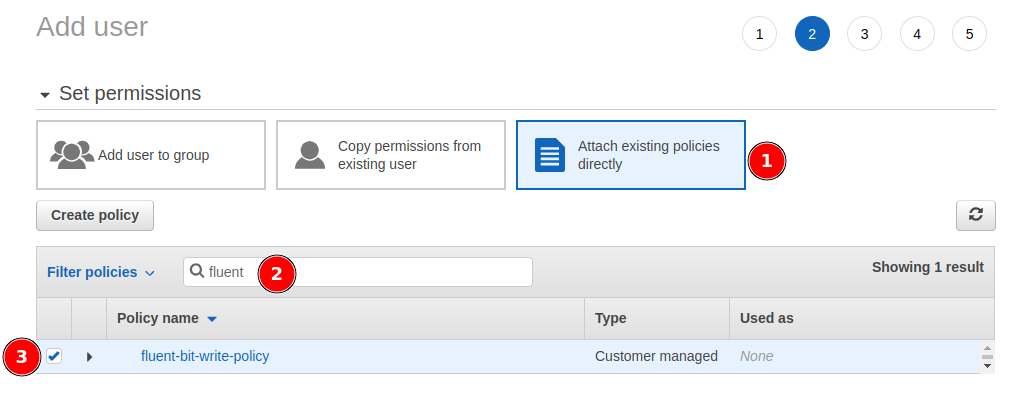Go to wizard step 5
The image size is (1025, 398).
pyautogui.click(x=969, y=33)
